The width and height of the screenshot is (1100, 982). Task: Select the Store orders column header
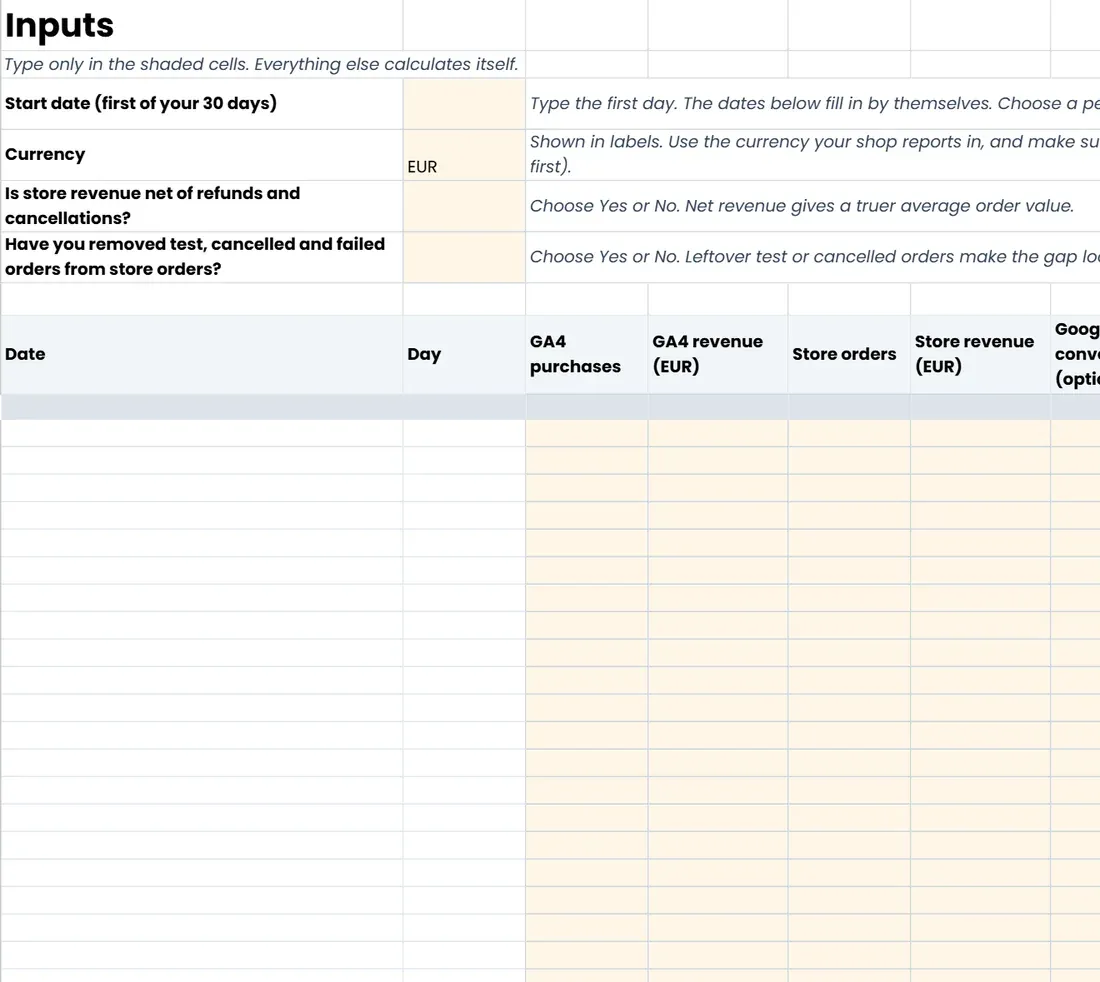(x=849, y=354)
